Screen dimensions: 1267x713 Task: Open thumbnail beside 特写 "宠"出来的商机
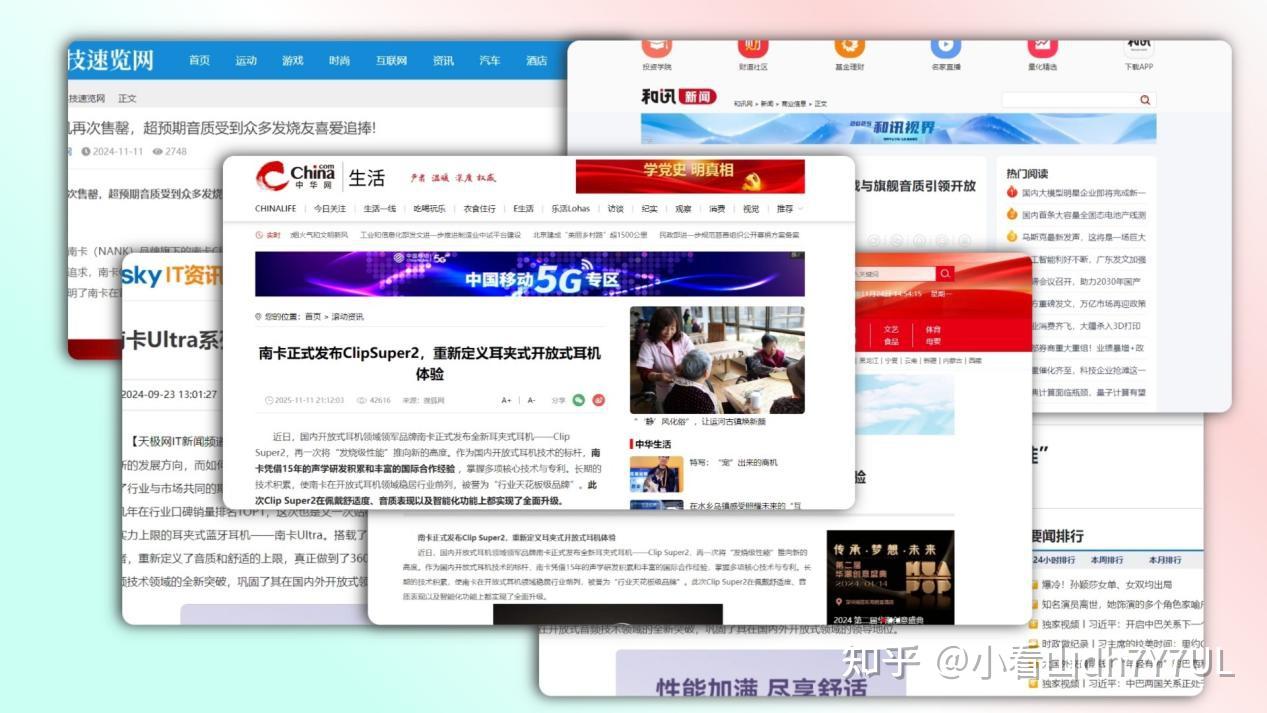657,473
